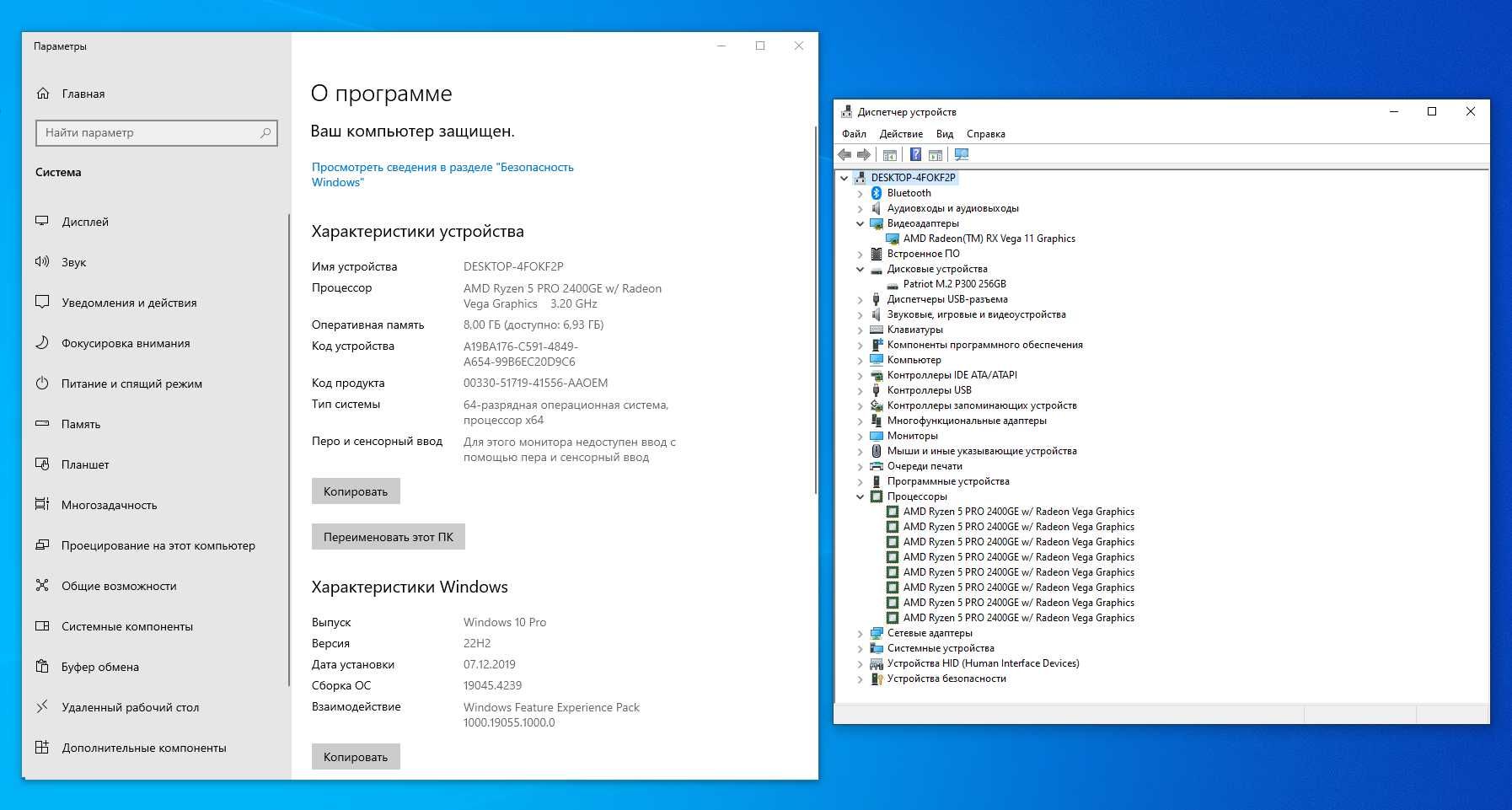Click the Back arrow in Device Manager toolbar
The image size is (1512, 810).
pyautogui.click(x=844, y=154)
